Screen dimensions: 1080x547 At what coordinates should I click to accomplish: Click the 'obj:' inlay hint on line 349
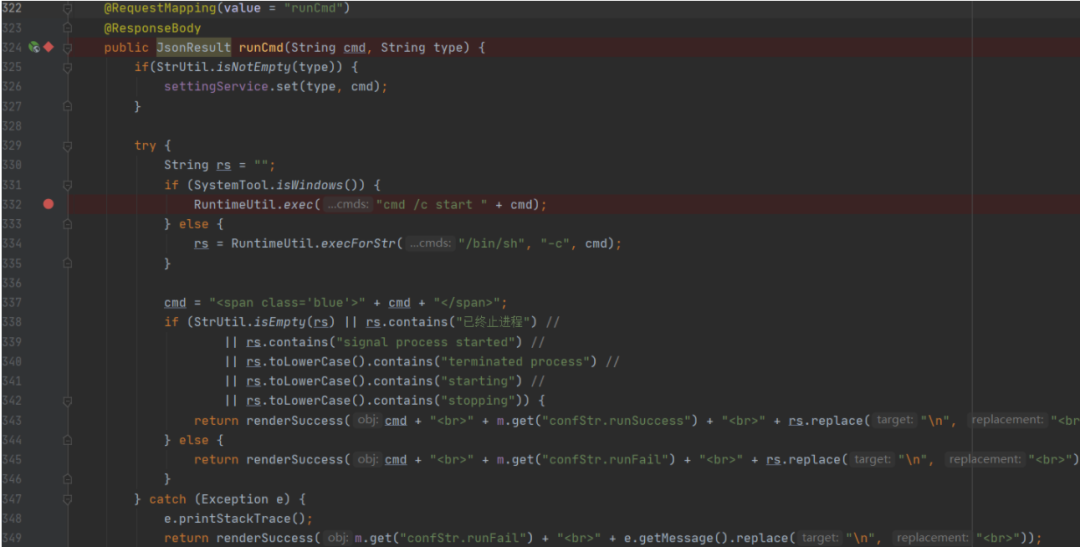click(339, 537)
